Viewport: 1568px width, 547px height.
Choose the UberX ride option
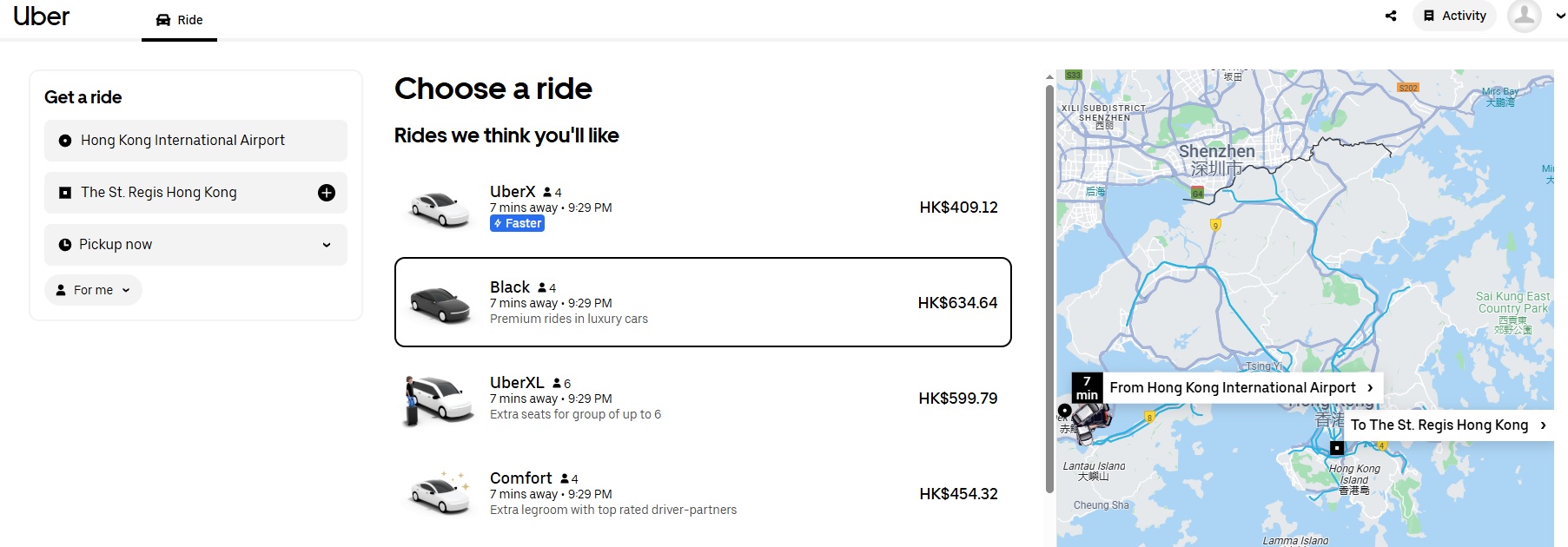click(703, 208)
